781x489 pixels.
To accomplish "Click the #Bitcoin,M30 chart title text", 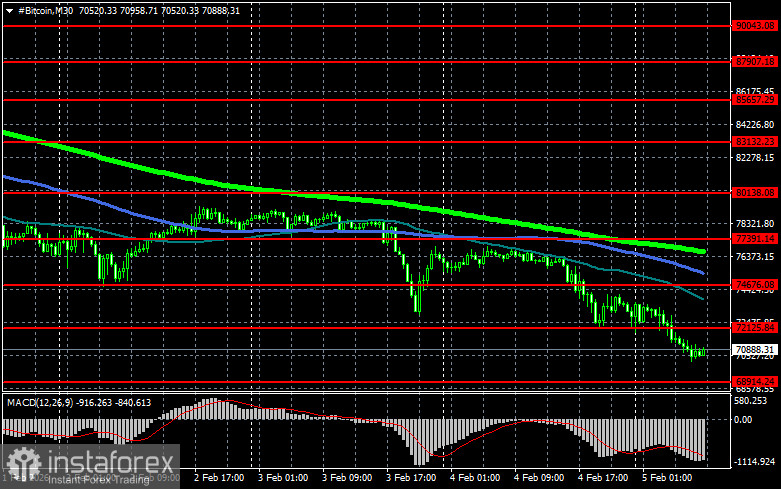I will point(46,9).
